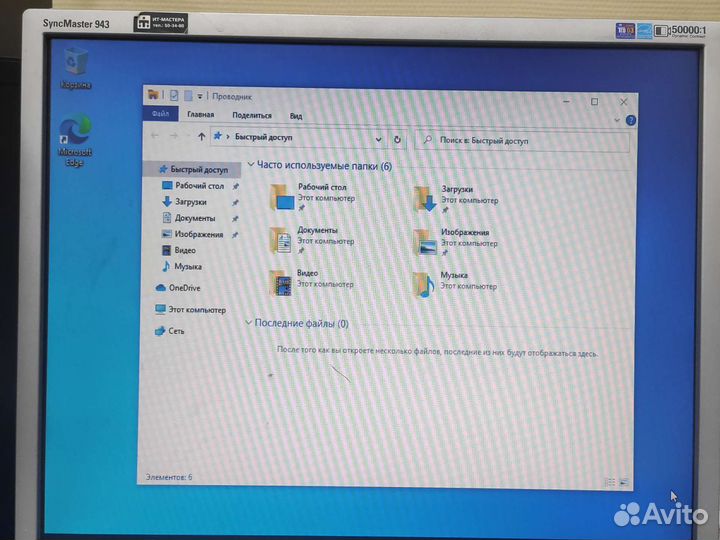Open the Файл ribbon tab
The height and width of the screenshot is (540, 720).
pos(160,113)
